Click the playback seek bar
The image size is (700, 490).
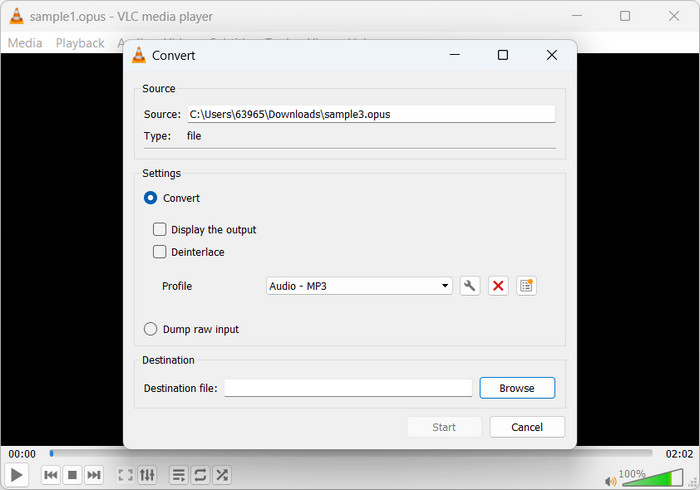(351, 453)
